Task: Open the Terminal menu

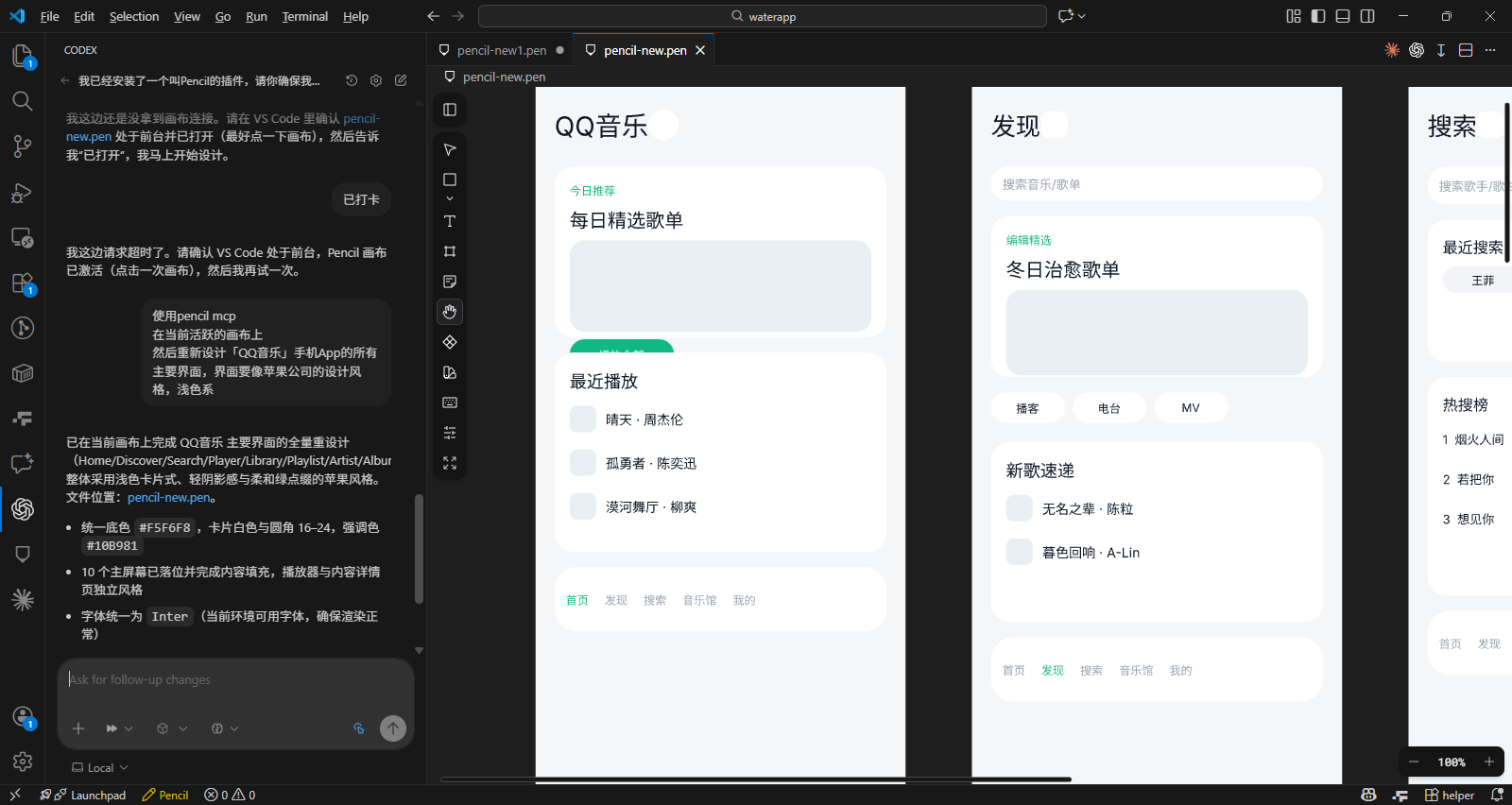Action: [x=304, y=16]
